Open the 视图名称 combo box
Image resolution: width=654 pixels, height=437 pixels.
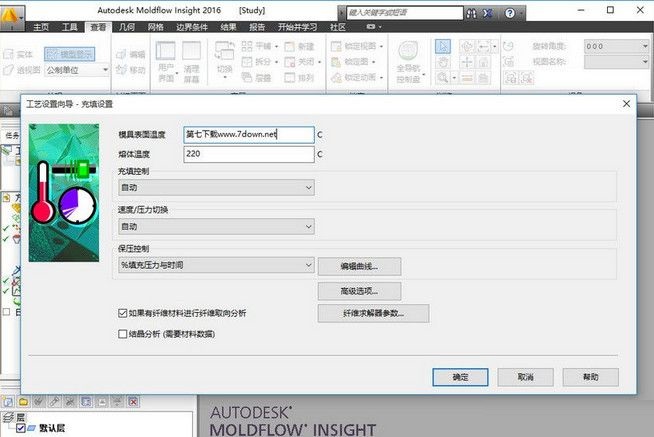(x=616, y=62)
